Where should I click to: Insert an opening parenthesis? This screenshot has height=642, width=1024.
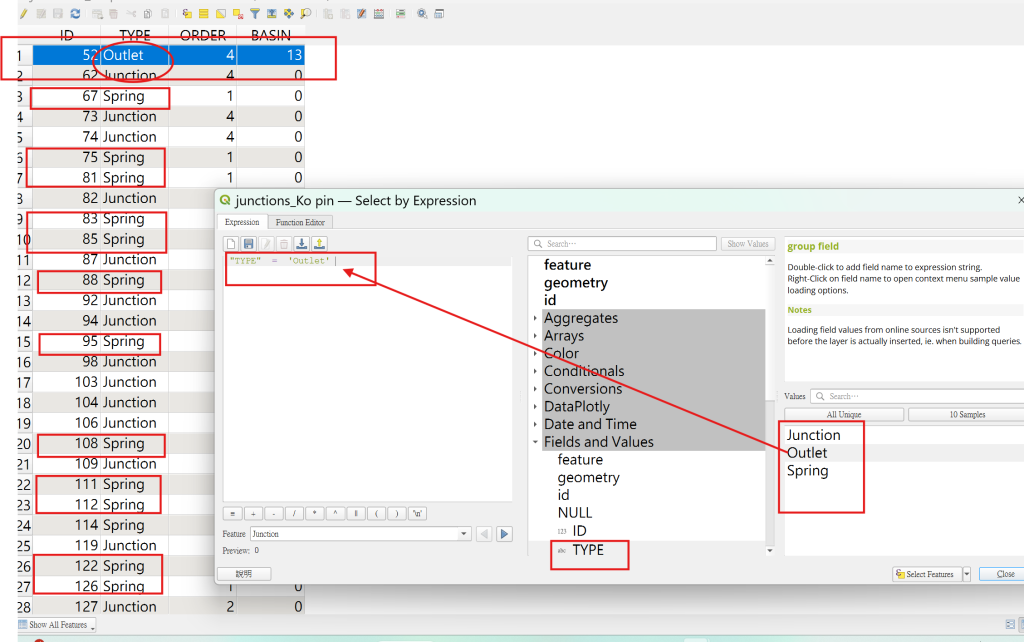pos(376,513)
